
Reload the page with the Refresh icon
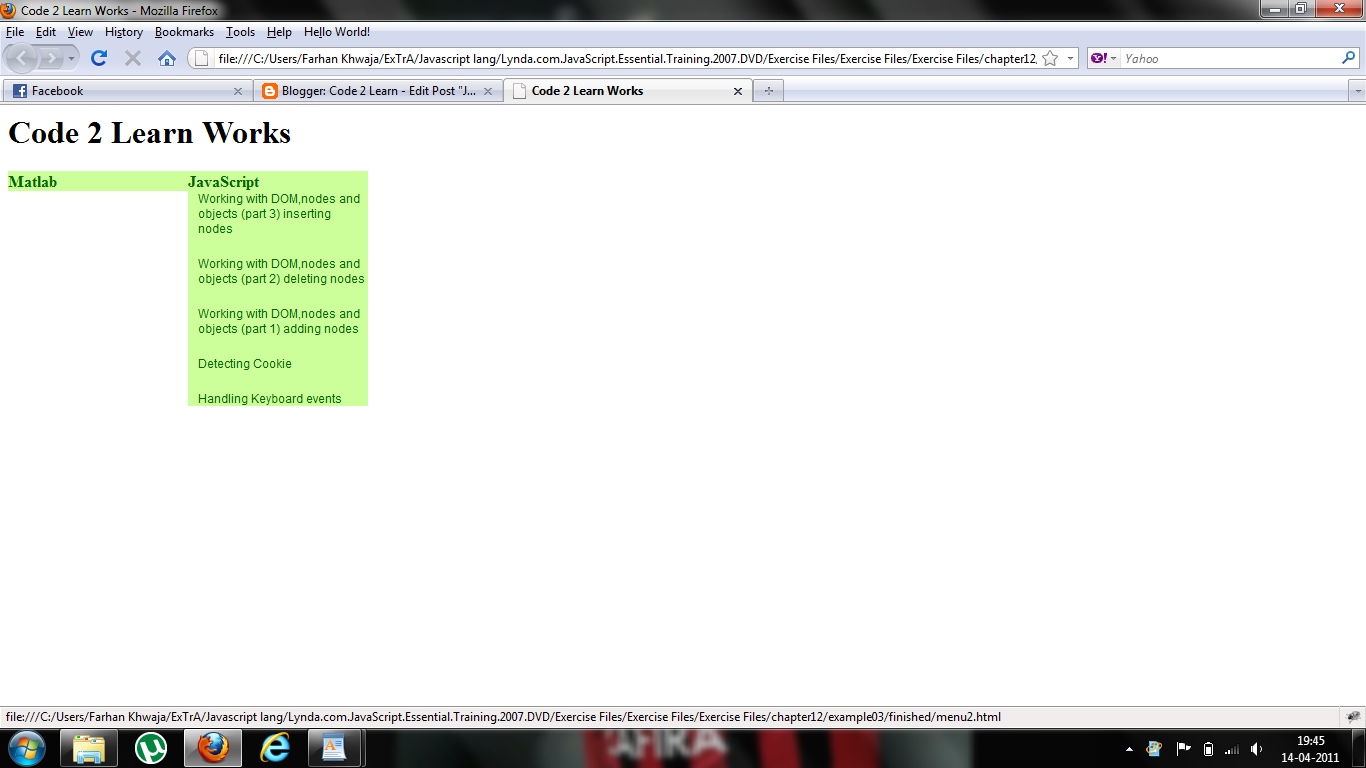click(99, 58)
